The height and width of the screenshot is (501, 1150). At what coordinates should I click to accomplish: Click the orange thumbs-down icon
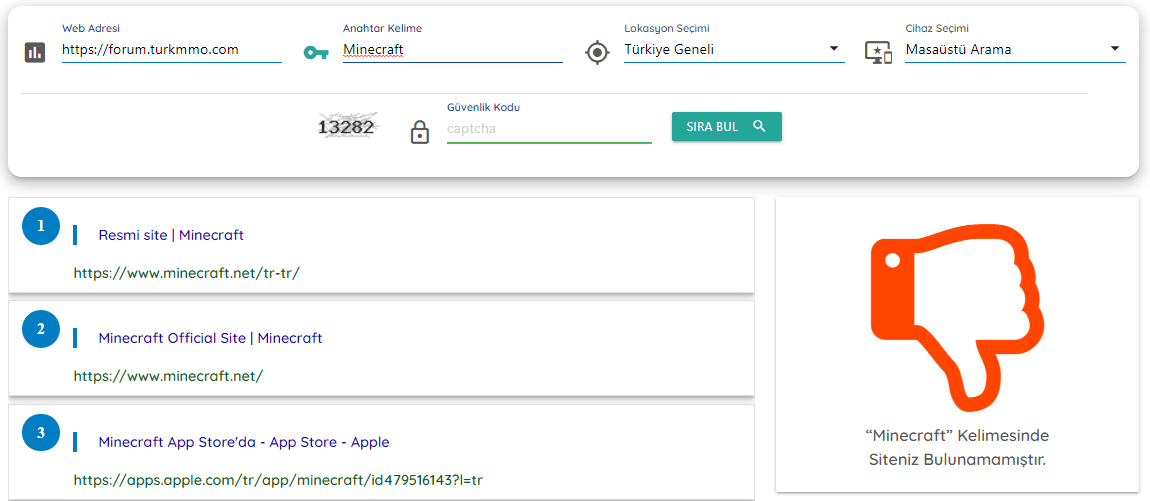click(957, 318)
